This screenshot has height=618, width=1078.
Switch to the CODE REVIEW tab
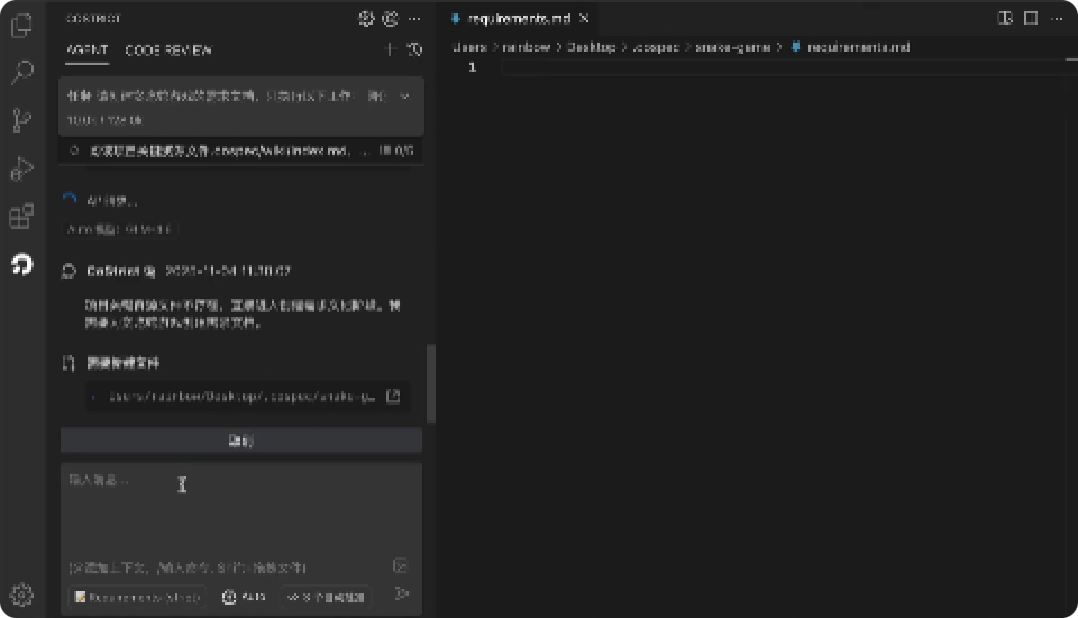tap(168, 50)
